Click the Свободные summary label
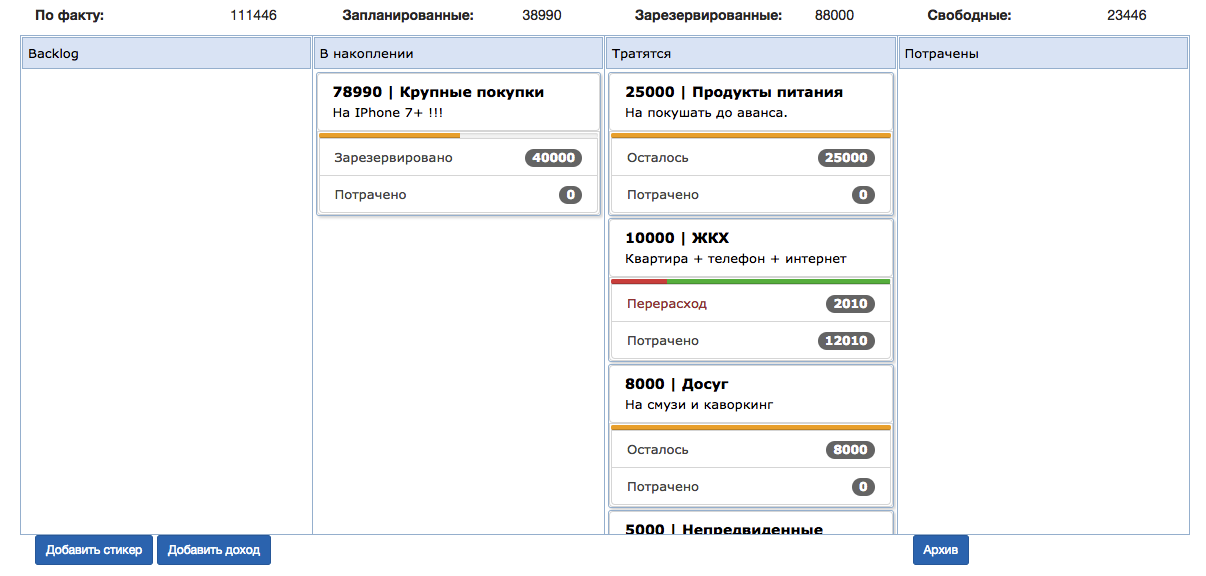Screen dimensions: 1206x576 point(969,16)
